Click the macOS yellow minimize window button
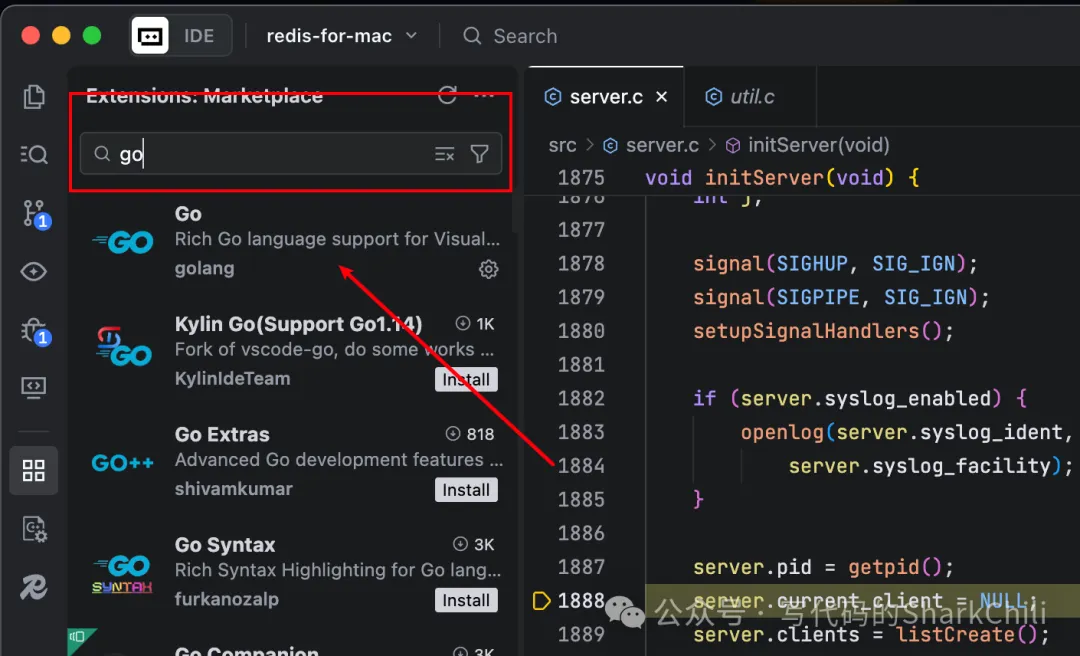 (61, 36)
